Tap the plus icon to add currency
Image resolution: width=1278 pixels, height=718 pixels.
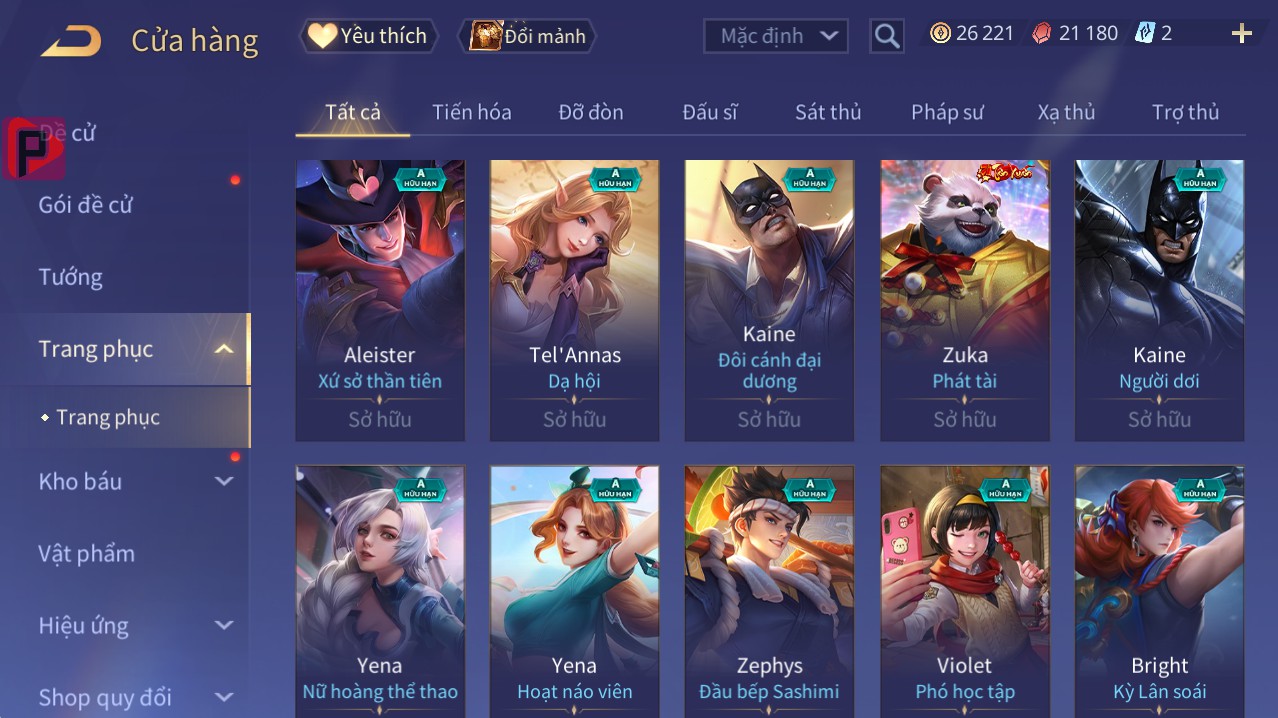click(1242, 34)
